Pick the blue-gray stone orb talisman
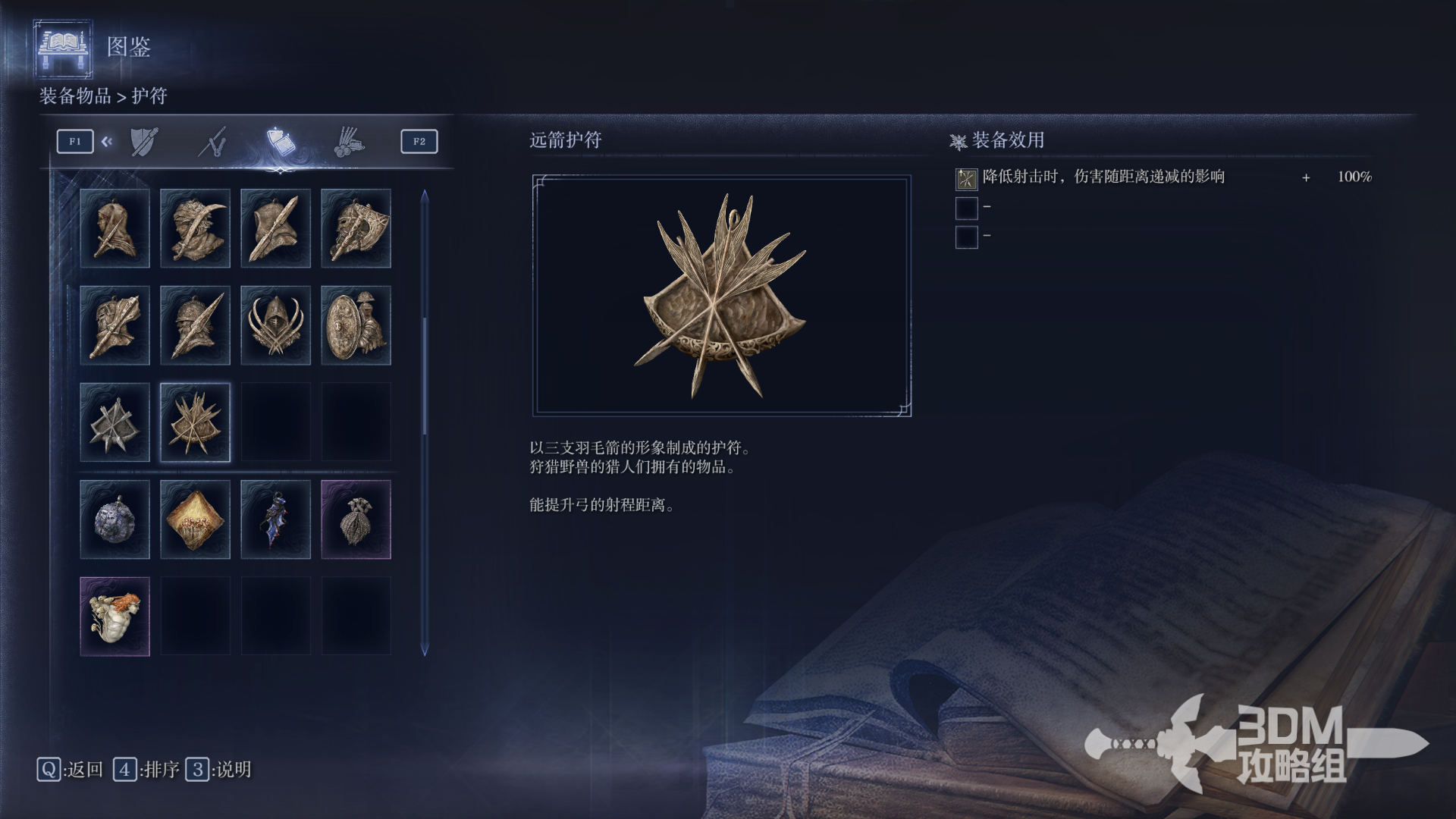Viewport: 1456px width, 819px height. tap(115, 519)
